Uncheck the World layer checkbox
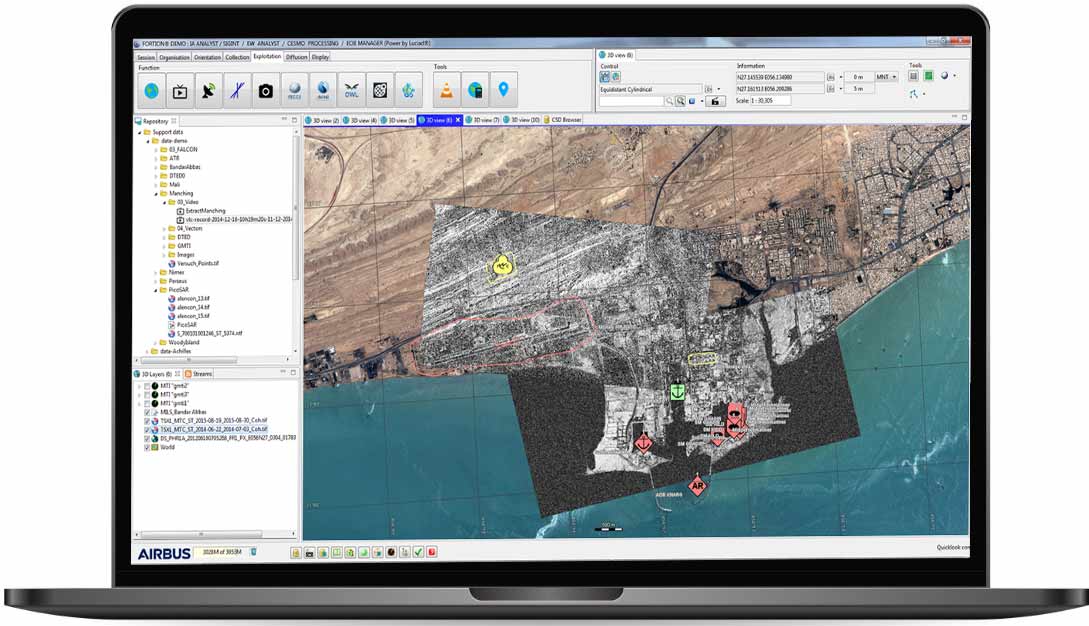 tap(148, 447)
